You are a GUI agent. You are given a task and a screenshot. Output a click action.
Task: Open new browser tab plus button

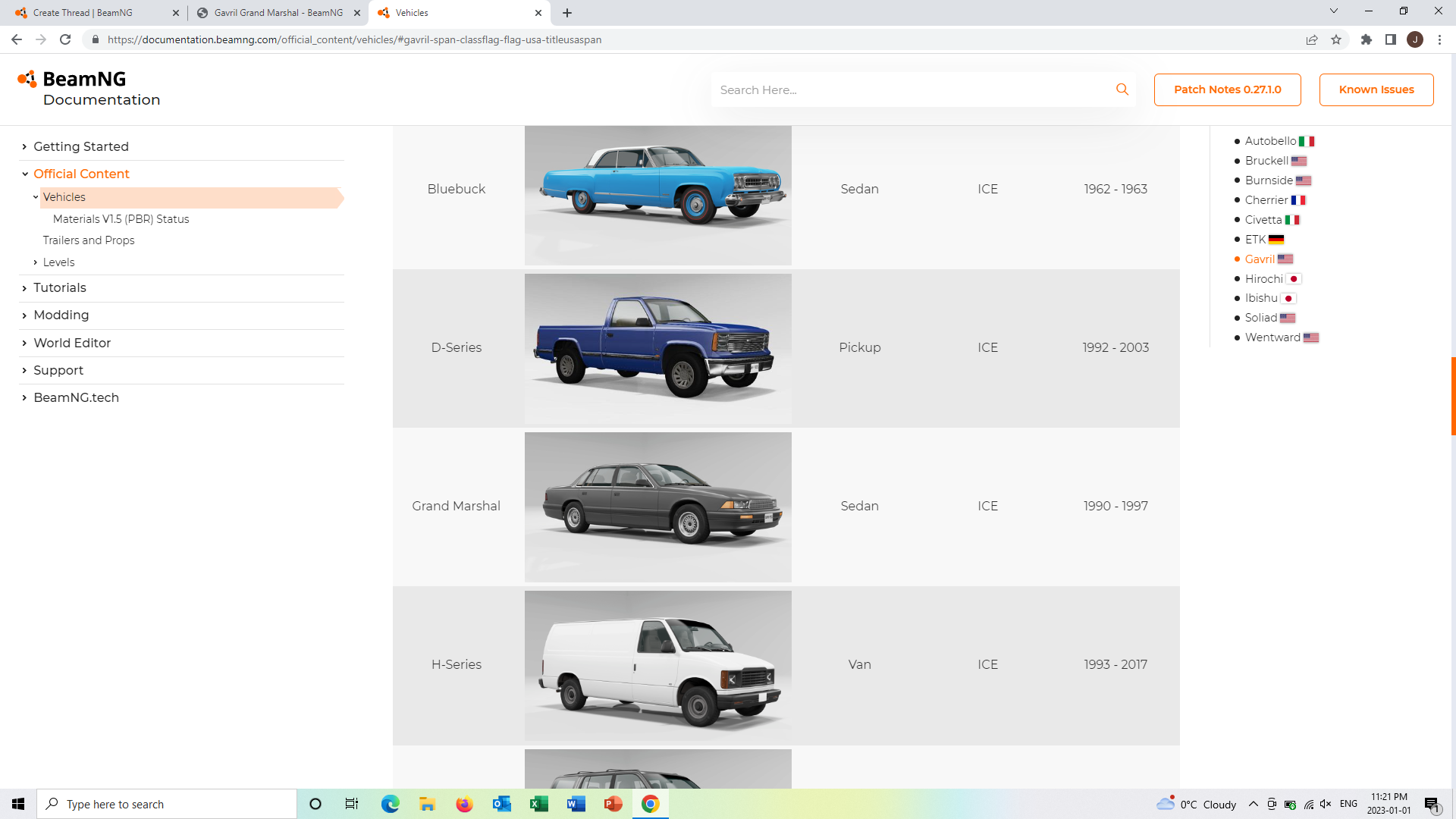click(567, 13)
